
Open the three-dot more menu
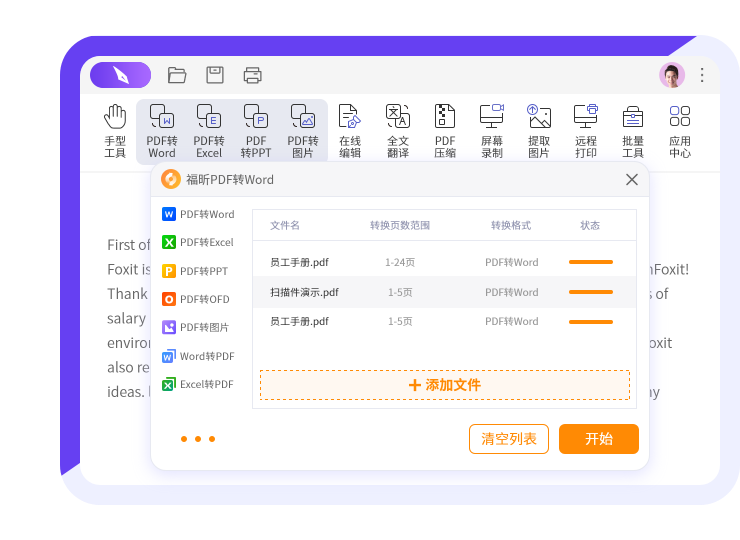tap(702, 75)
